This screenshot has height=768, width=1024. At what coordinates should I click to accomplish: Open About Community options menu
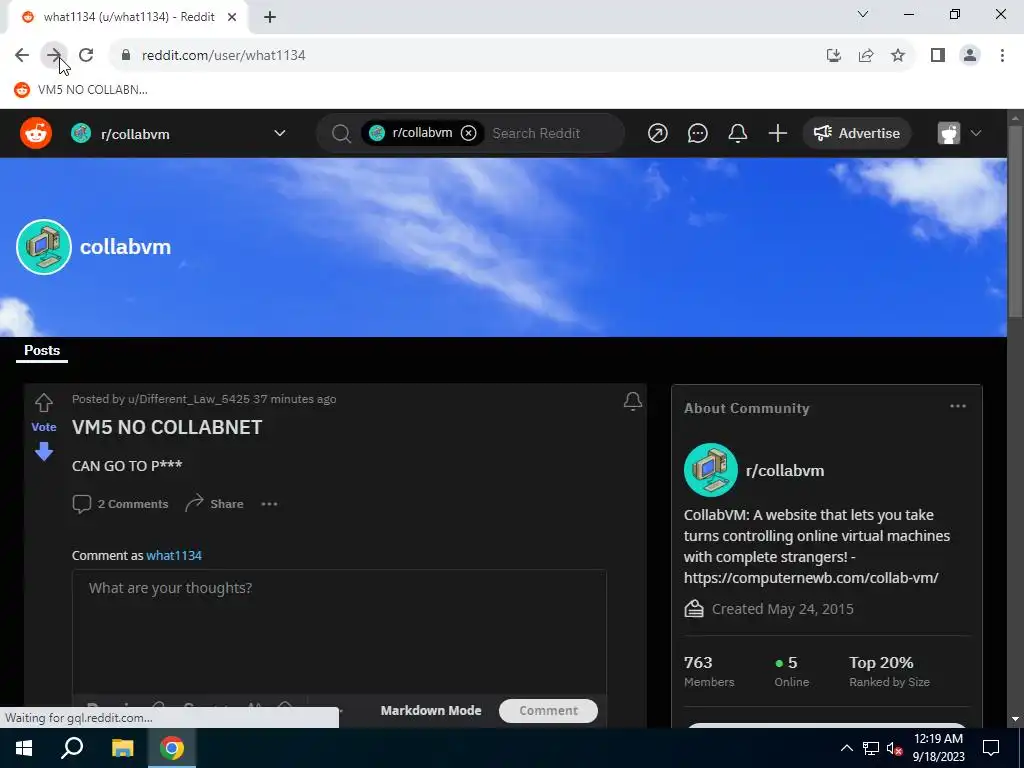pyautogui.click(x=957, y=406)
